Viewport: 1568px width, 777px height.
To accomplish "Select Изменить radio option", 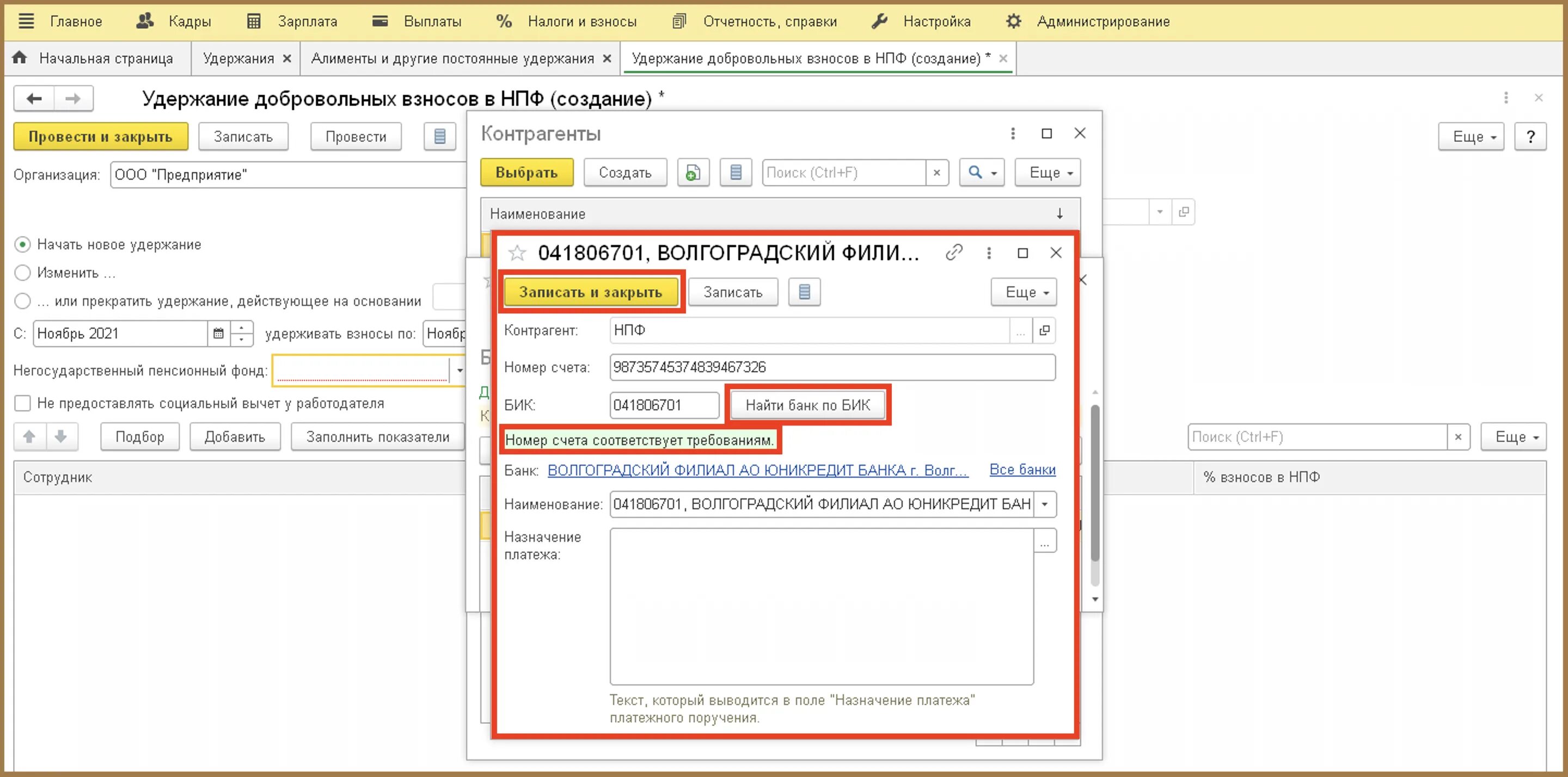I will [22, 273].
